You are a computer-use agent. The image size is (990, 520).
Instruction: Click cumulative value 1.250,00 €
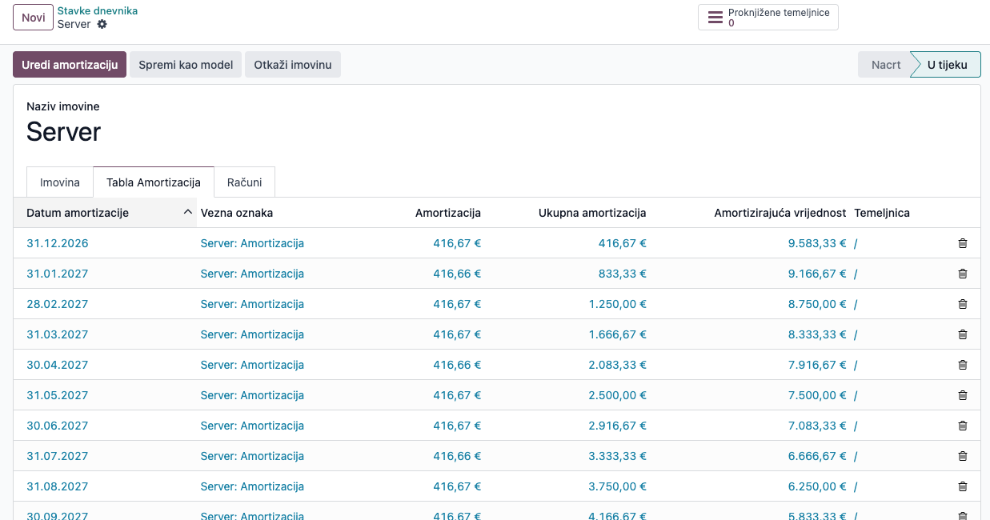tap(617, 304)
